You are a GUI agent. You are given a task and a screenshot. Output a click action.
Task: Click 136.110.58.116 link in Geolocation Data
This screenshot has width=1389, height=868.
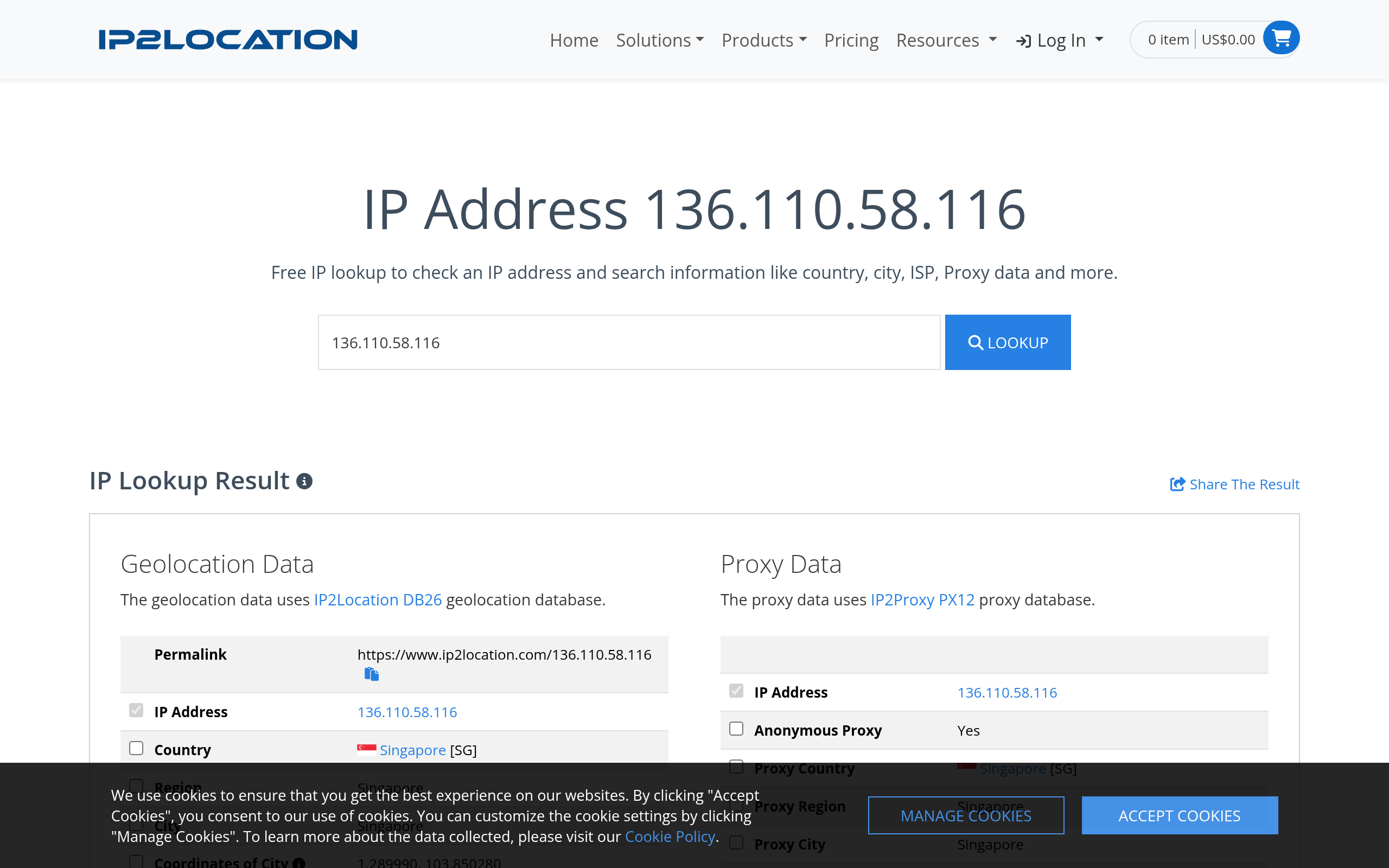tap(407, 712)
